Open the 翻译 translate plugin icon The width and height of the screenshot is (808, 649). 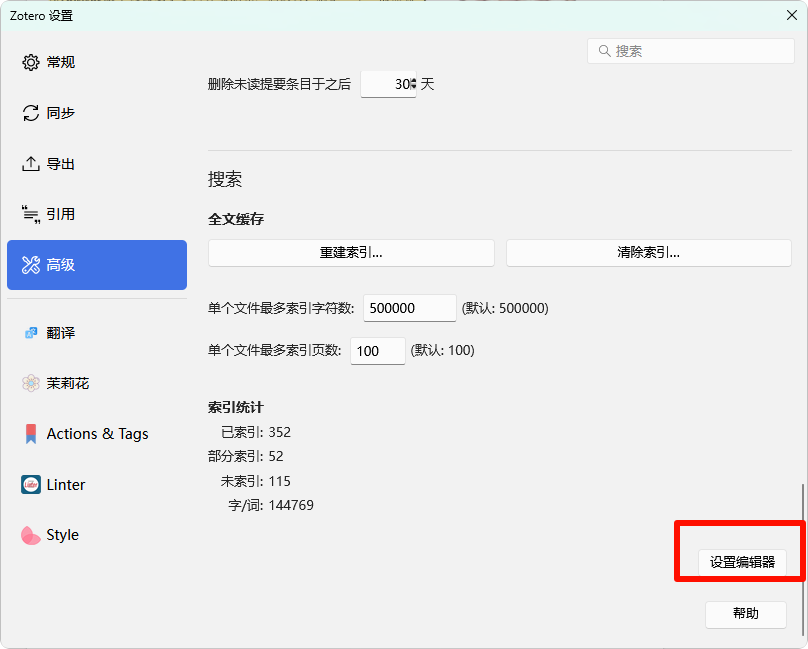[31, 333]
